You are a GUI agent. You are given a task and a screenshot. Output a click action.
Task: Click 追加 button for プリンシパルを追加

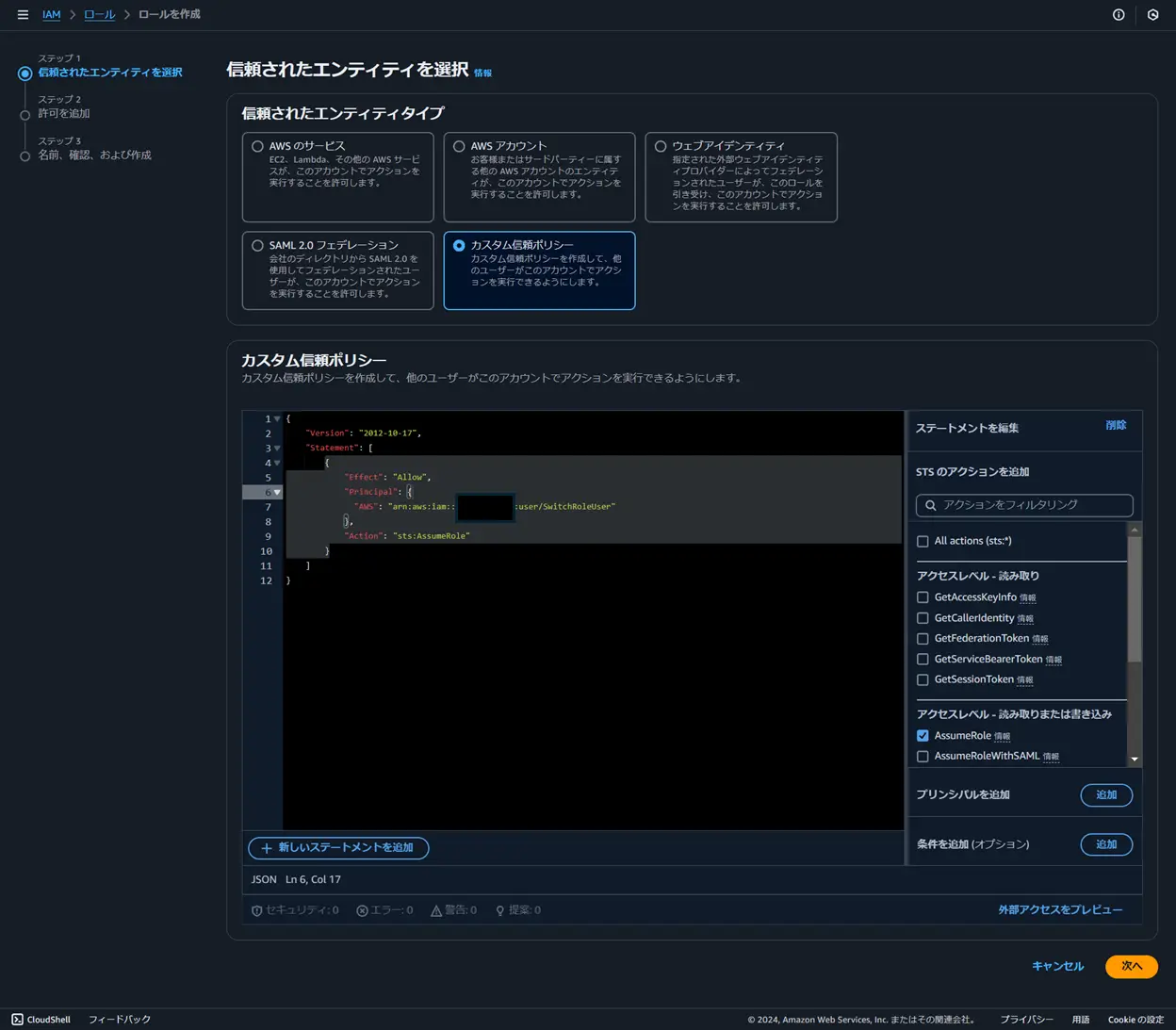coord(1106,795)
